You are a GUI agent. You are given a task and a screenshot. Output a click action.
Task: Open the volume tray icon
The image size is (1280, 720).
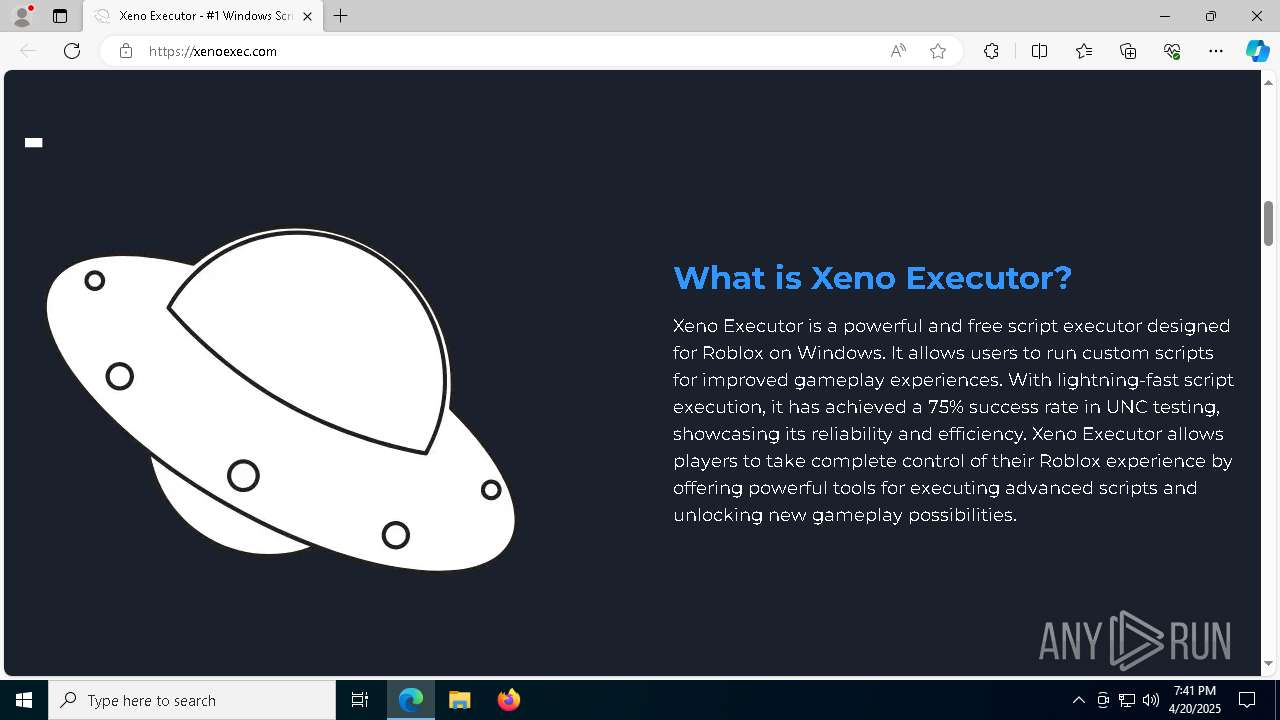pos(1151,700)
